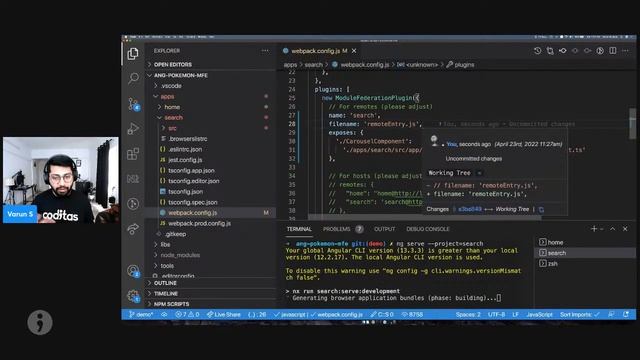Expand the OPEN EDITORS section
The image size is (640, 360).
point(211,64)
